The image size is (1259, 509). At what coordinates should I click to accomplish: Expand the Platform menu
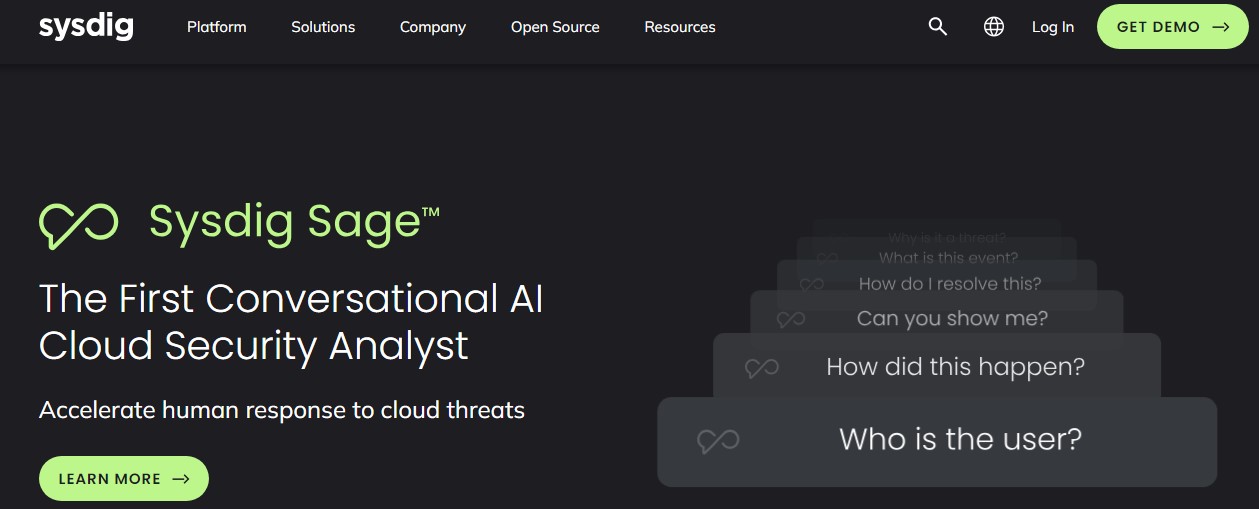coord(216,27)
